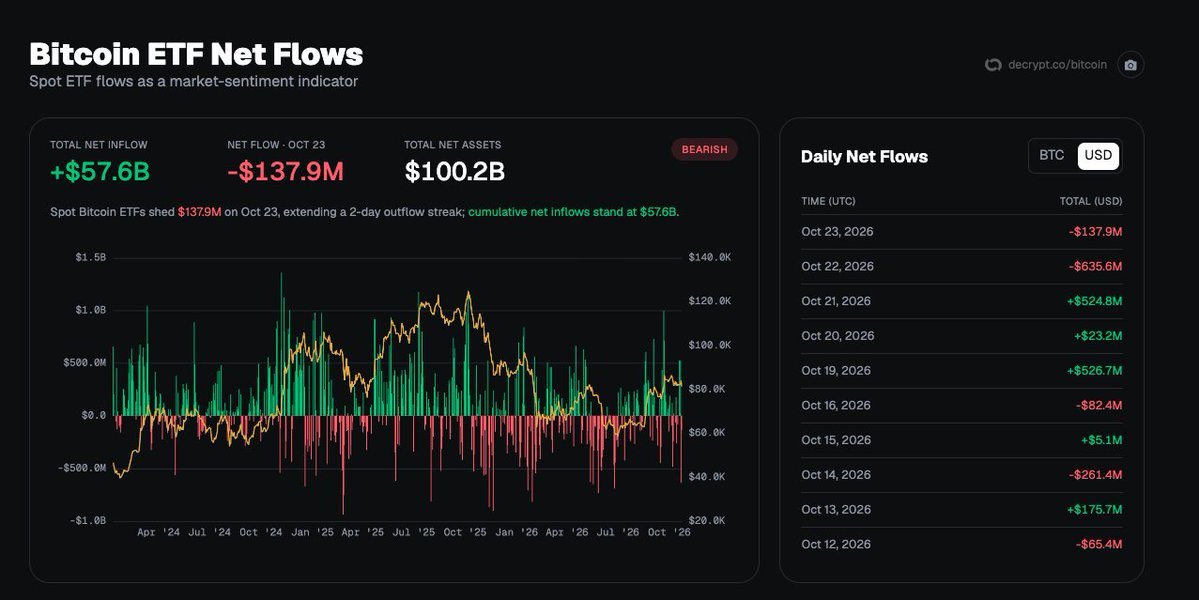Click the Oct '25 x-axis label

pyautogui.click(x=465, y=532)
